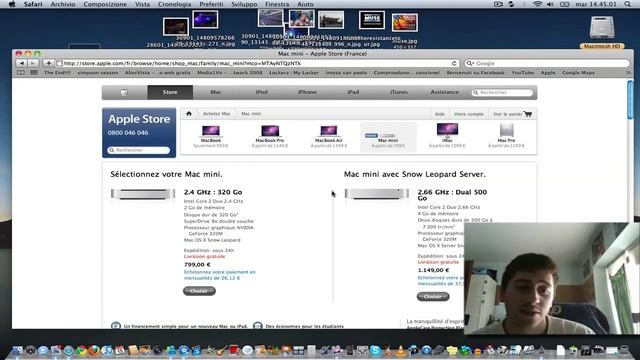The height and width of the screenshot is (360, 640).
Task: Open the Preferiti menu
Action: pos(211,4)
